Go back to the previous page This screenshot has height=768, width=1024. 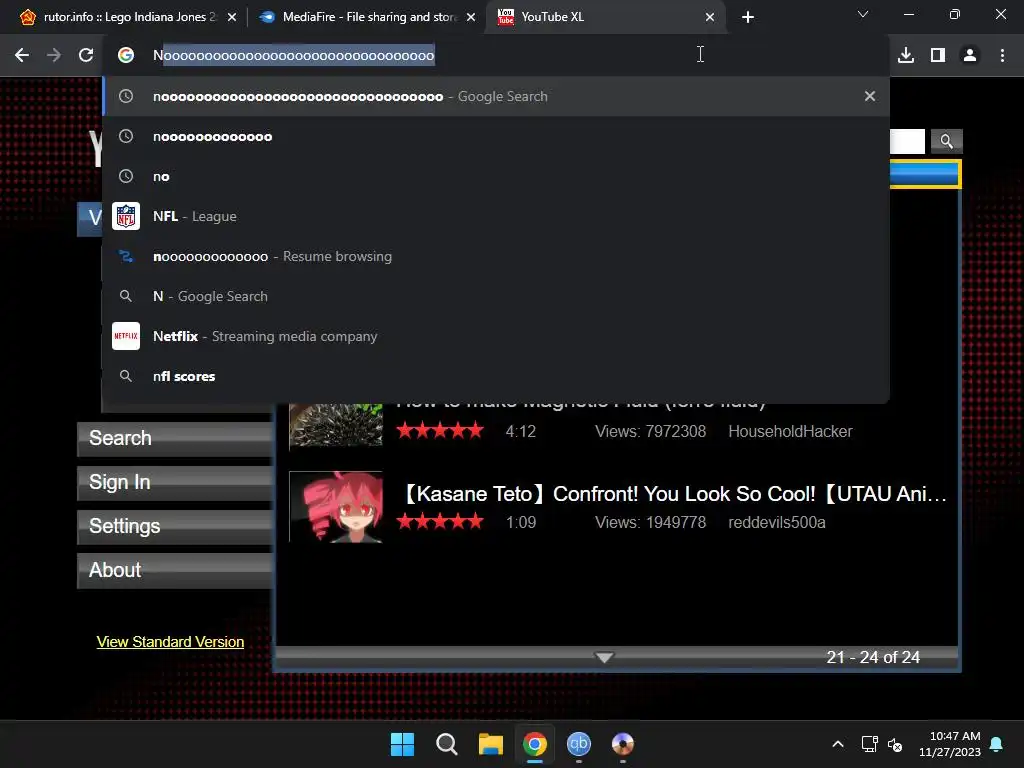[22, 55]
